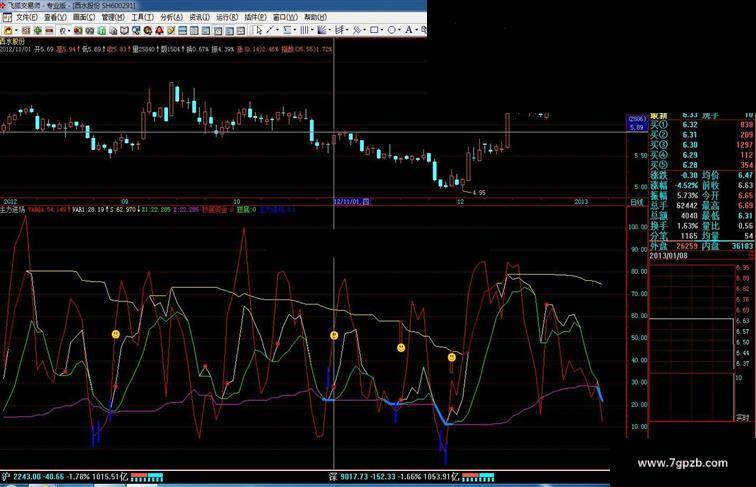Click the yellow pencil note toolbar icon
This screenshot has height=487, width=756.
(171, 30)
